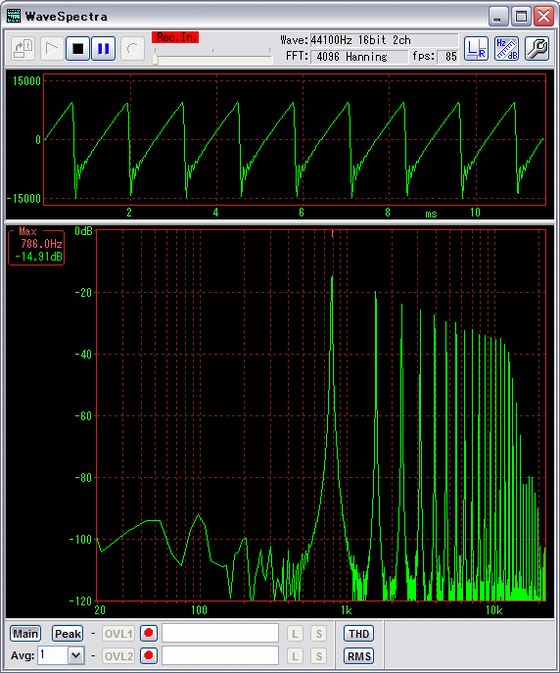Viewport: 560px width, 673px height.
Task: Open a wave file with the file icon
Action: click(23, 49)
